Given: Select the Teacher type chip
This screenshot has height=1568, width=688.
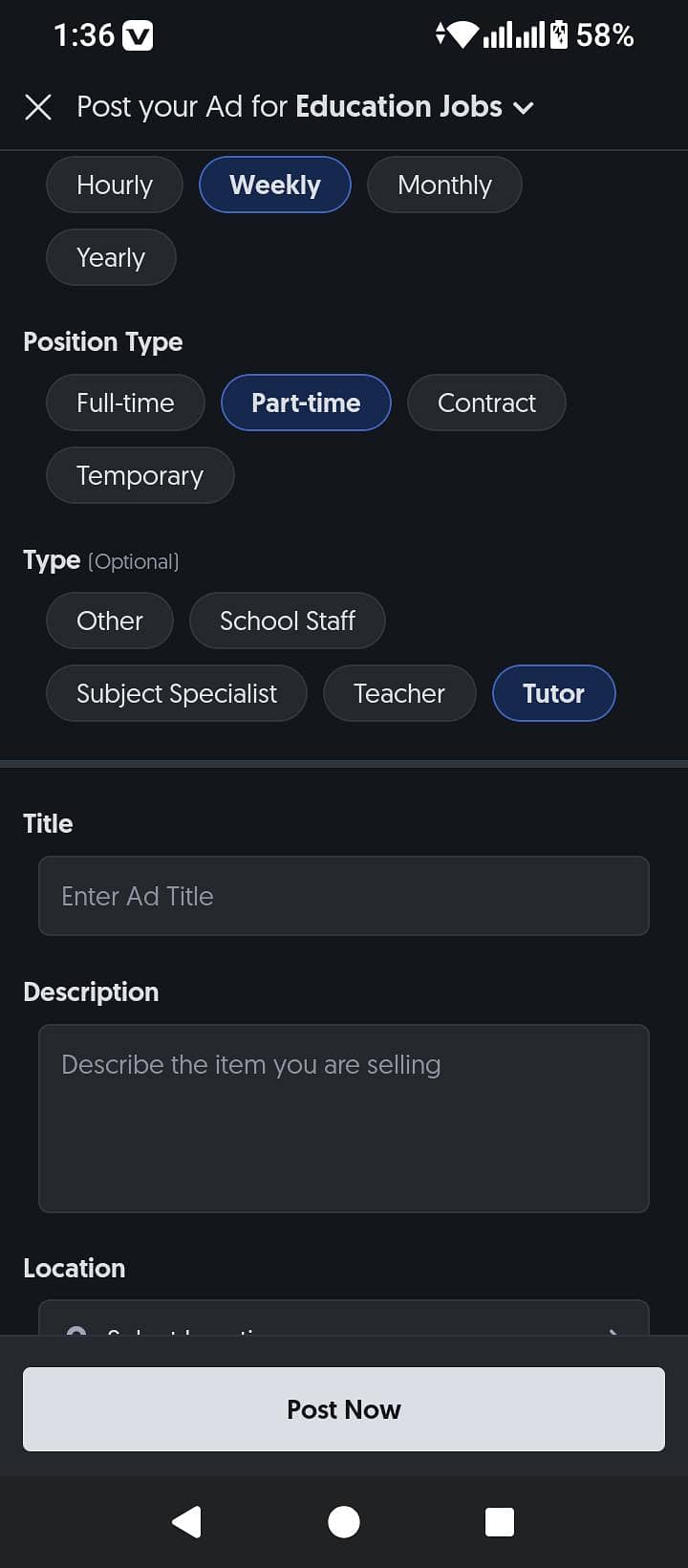Looking at the screenshot, I should 399,693.
